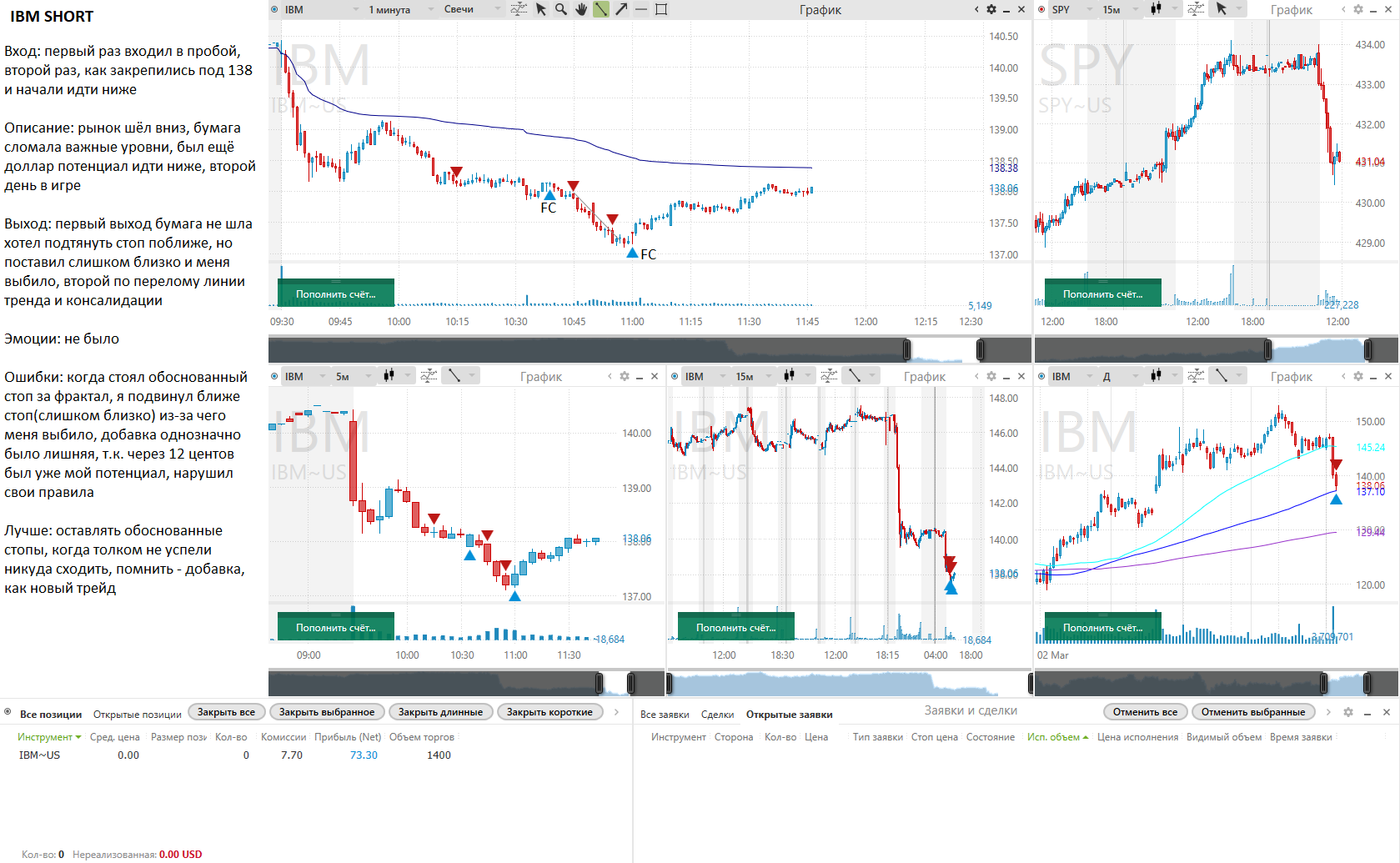Viewport: 1400px width, 863px height.
Task: Sort orders by the 'Исп. объем' column header
Action: pos(1057,737)
